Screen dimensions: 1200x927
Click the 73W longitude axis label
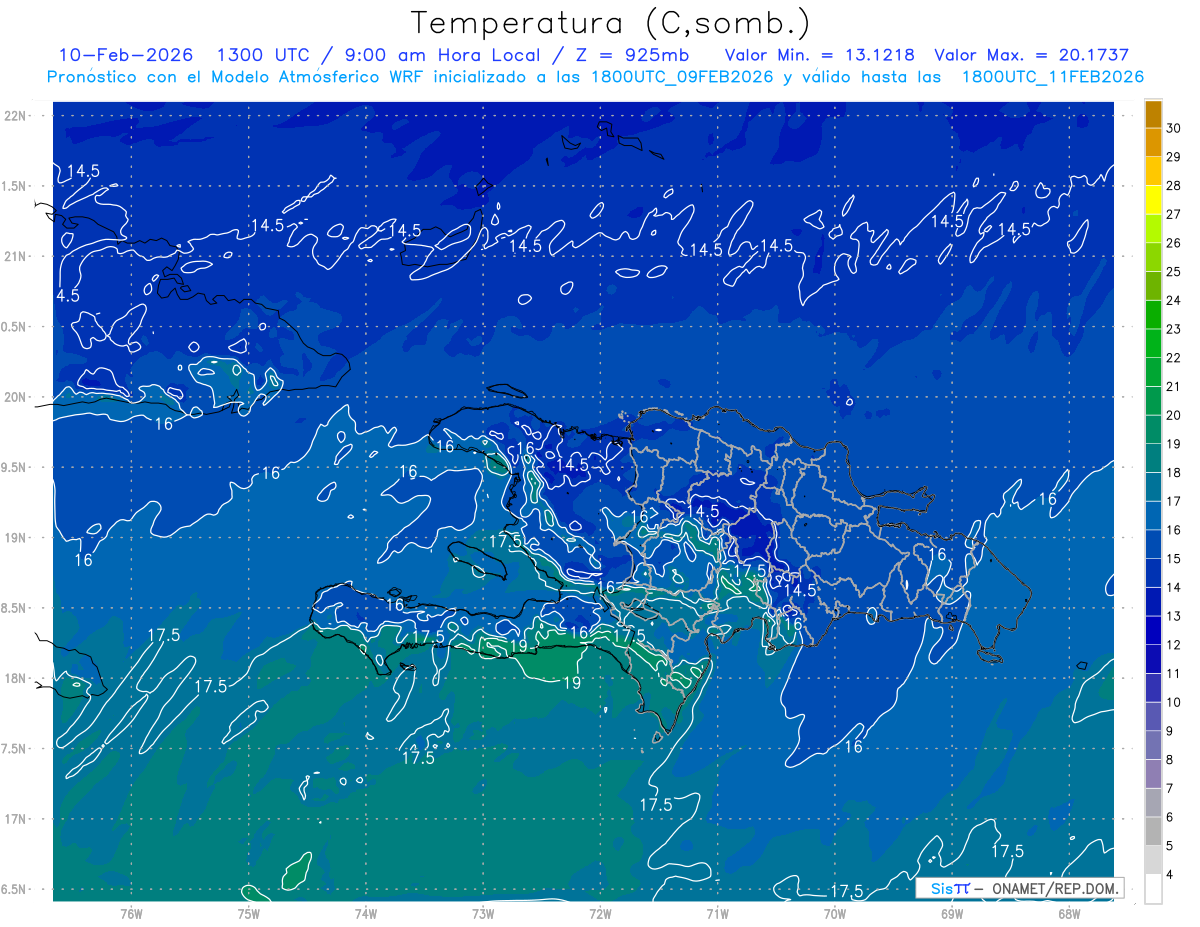tap(483, 914)
